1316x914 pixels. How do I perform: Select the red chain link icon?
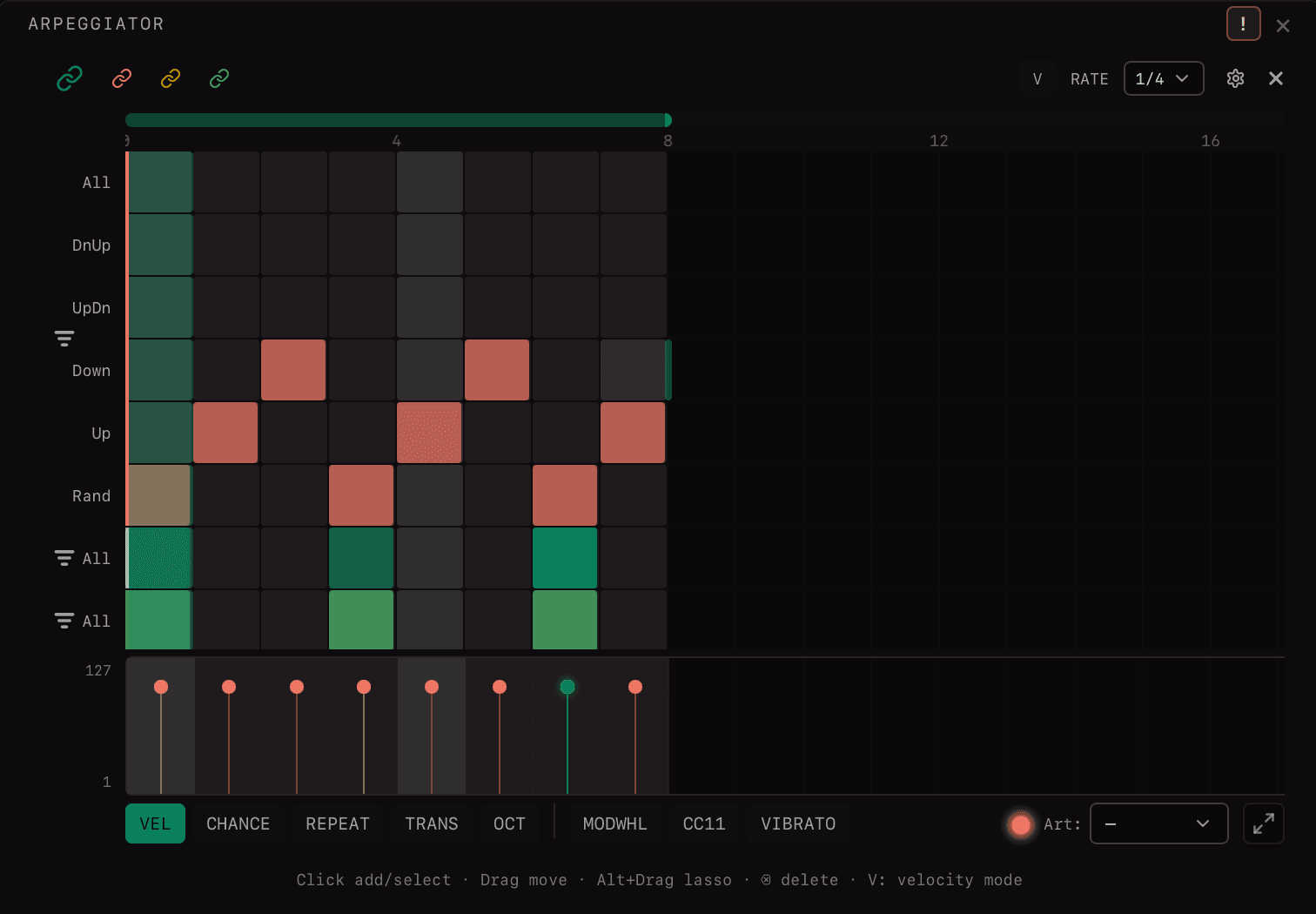click(121, 78)
